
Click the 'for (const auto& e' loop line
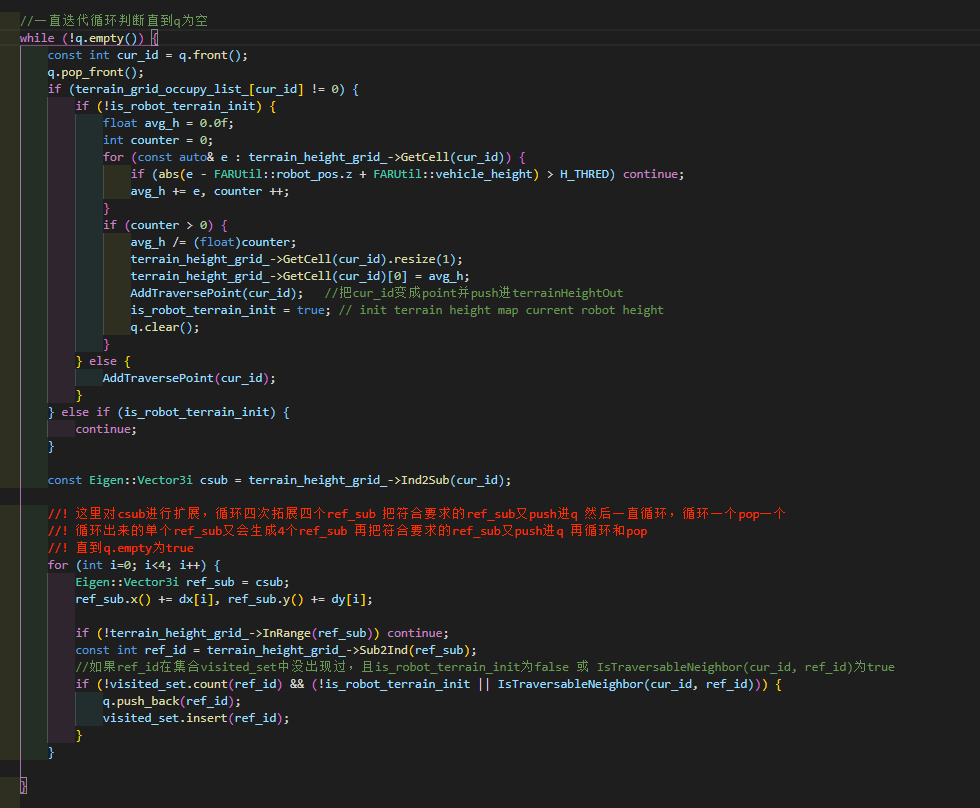[x=314, y=157]
